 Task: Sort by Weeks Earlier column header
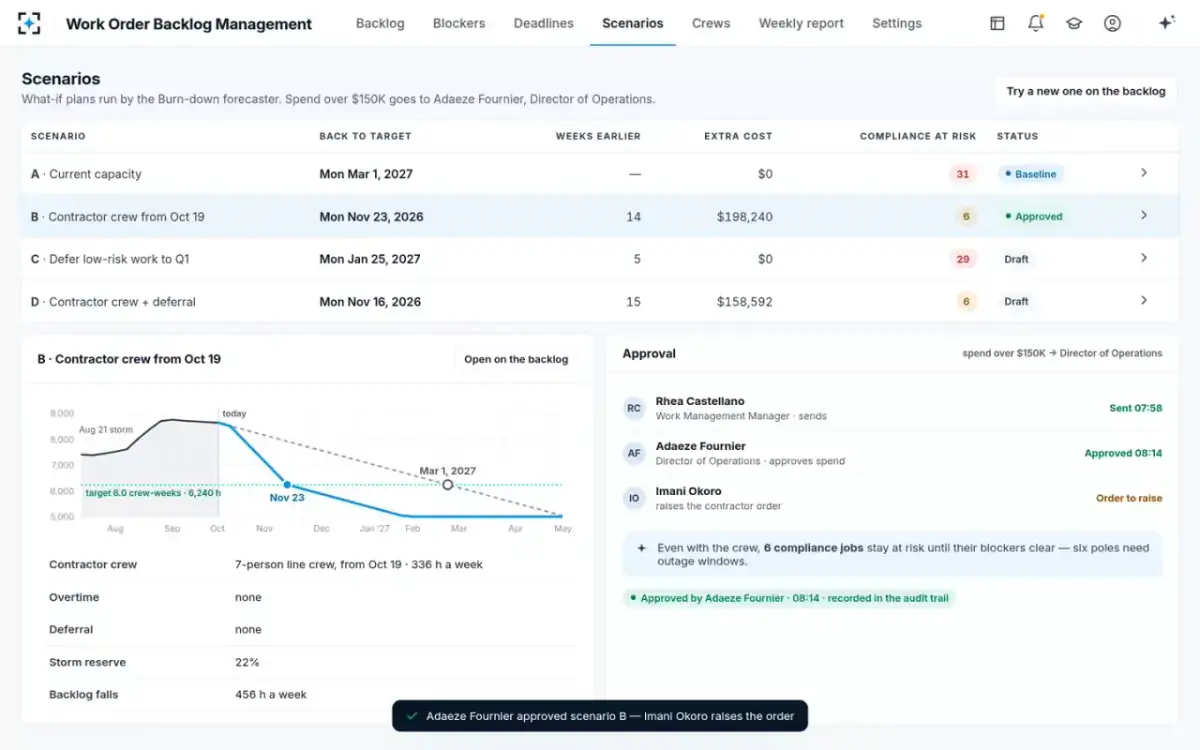click(x=598, y=136)
